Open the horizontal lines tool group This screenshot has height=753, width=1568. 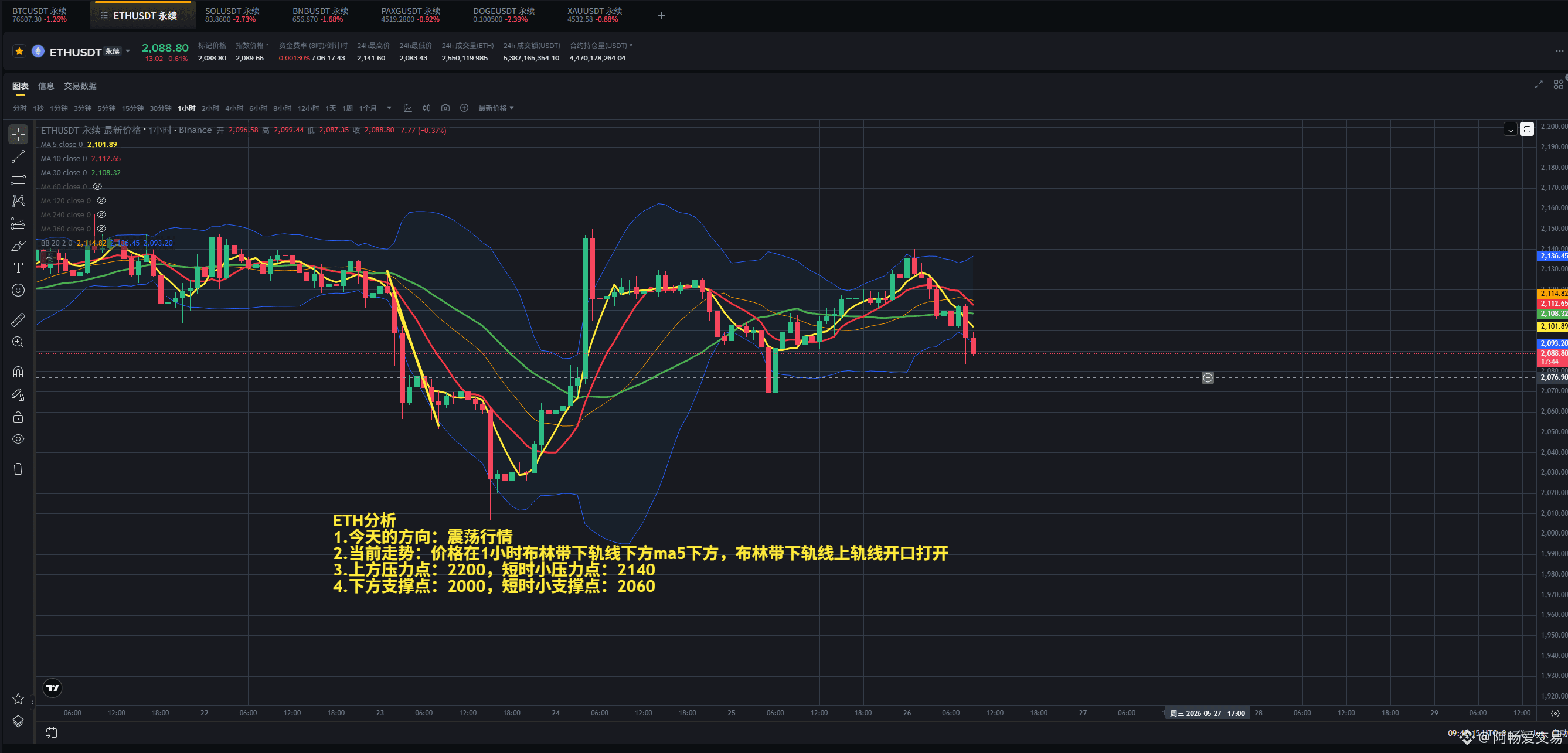(x=18, y=178)
